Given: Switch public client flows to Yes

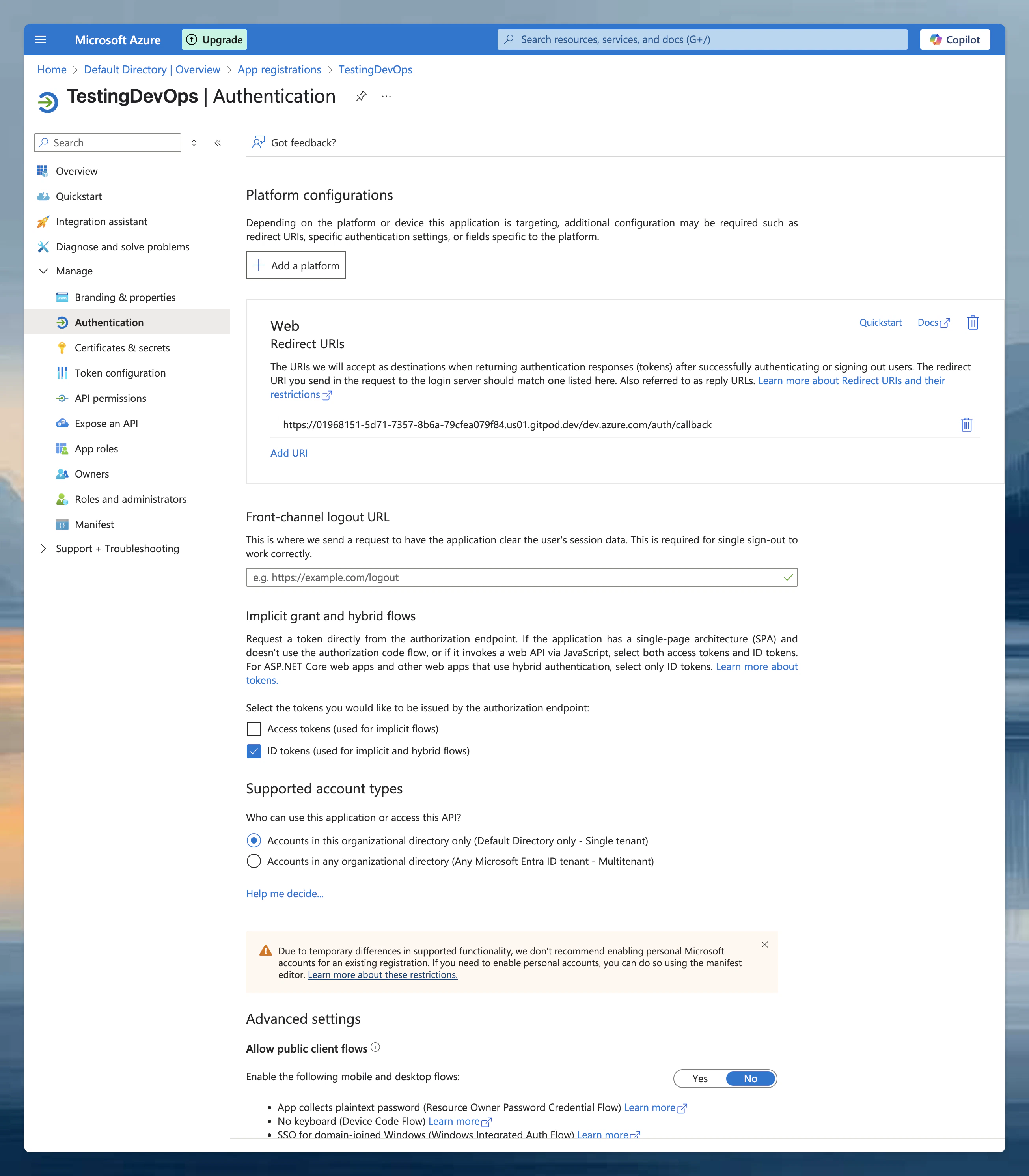Looking at the screenshot, I should (x=699, y=1078).
